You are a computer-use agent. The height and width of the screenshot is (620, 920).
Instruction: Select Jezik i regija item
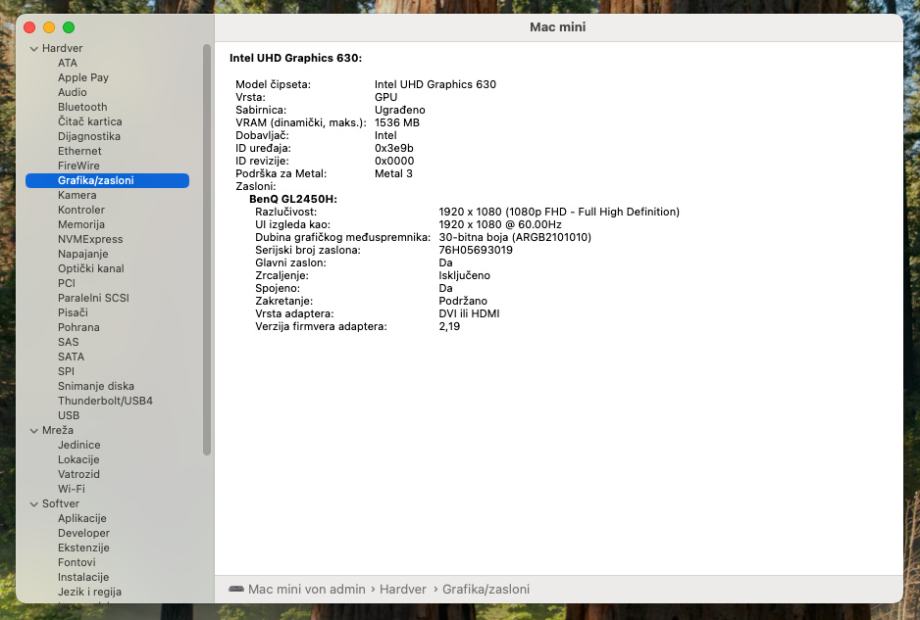point(89,591)
